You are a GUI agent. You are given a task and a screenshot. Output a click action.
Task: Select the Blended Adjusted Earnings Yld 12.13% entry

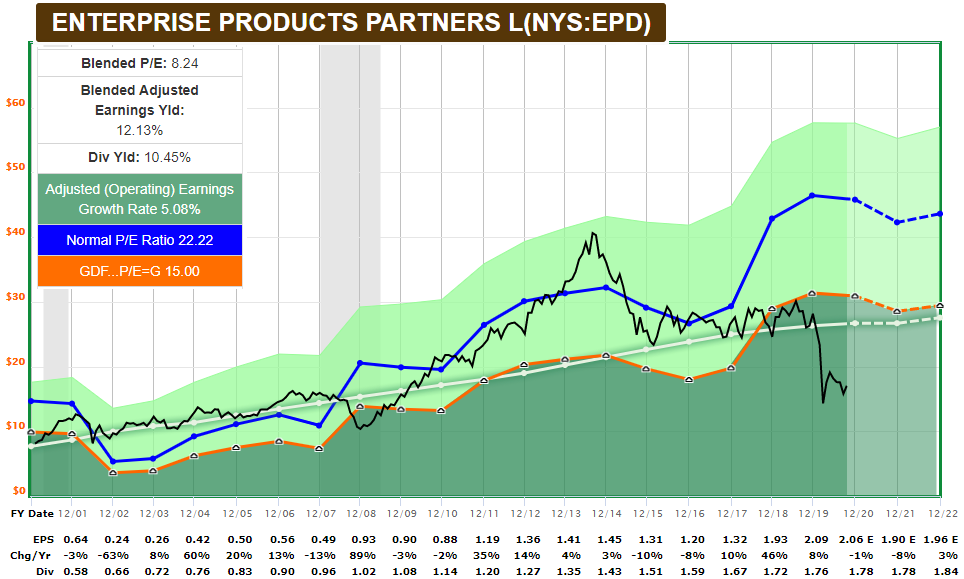click(x=140, y=110)
